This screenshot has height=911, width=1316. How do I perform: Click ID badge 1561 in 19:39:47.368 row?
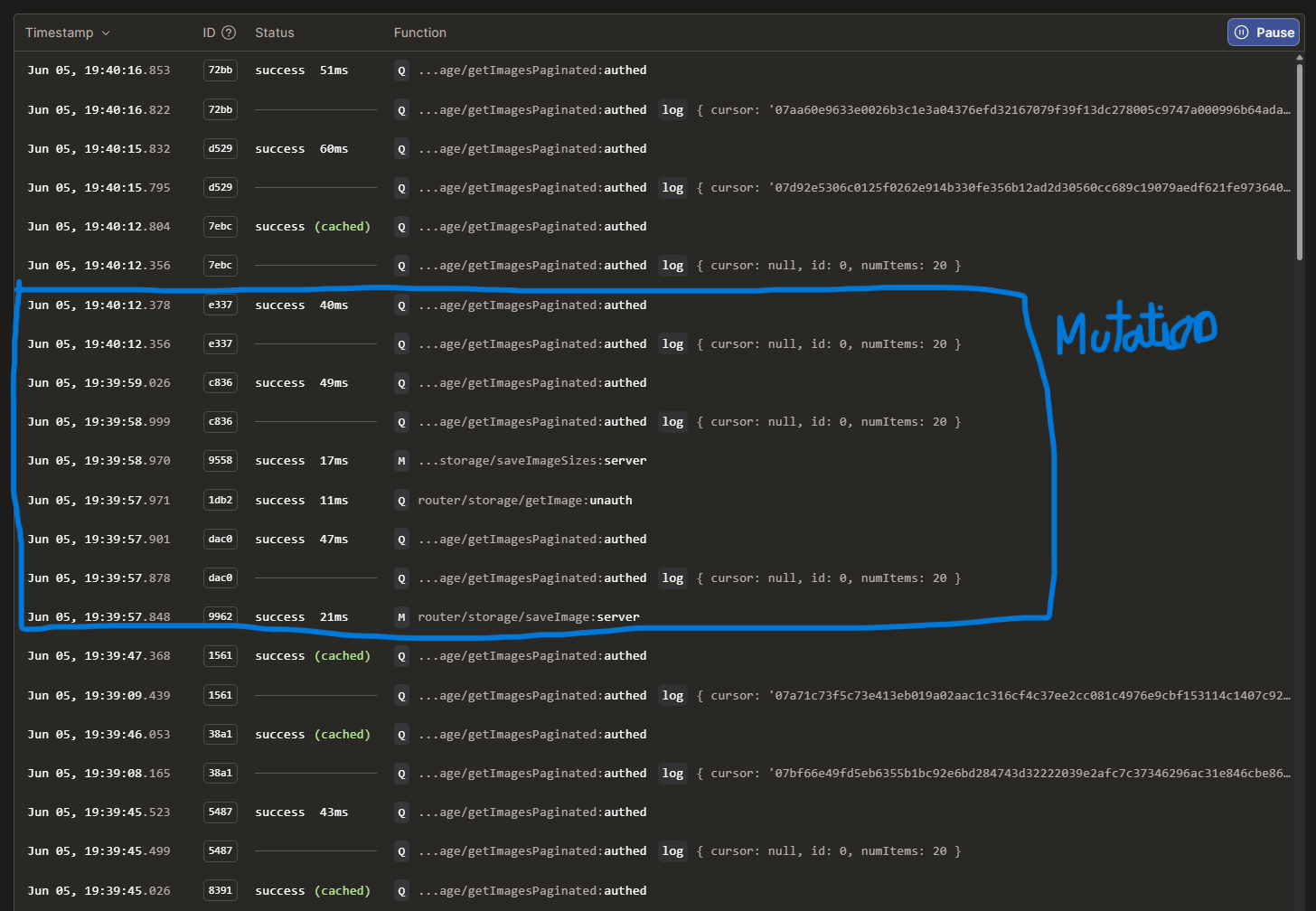point(221,656)
